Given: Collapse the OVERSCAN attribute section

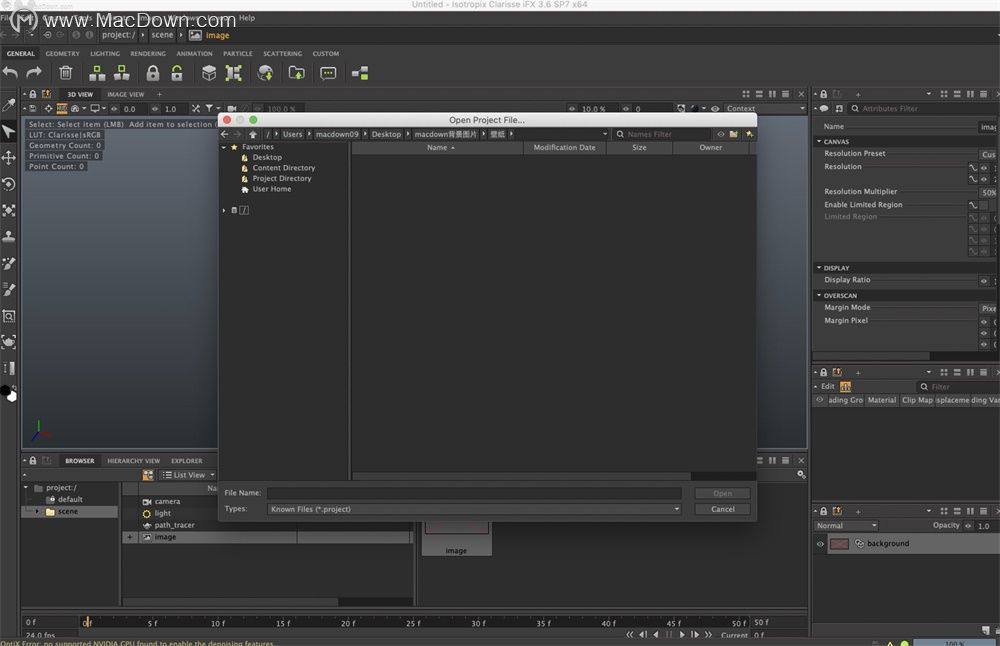Looking at the screenshot, I should [x=819, y=295].
